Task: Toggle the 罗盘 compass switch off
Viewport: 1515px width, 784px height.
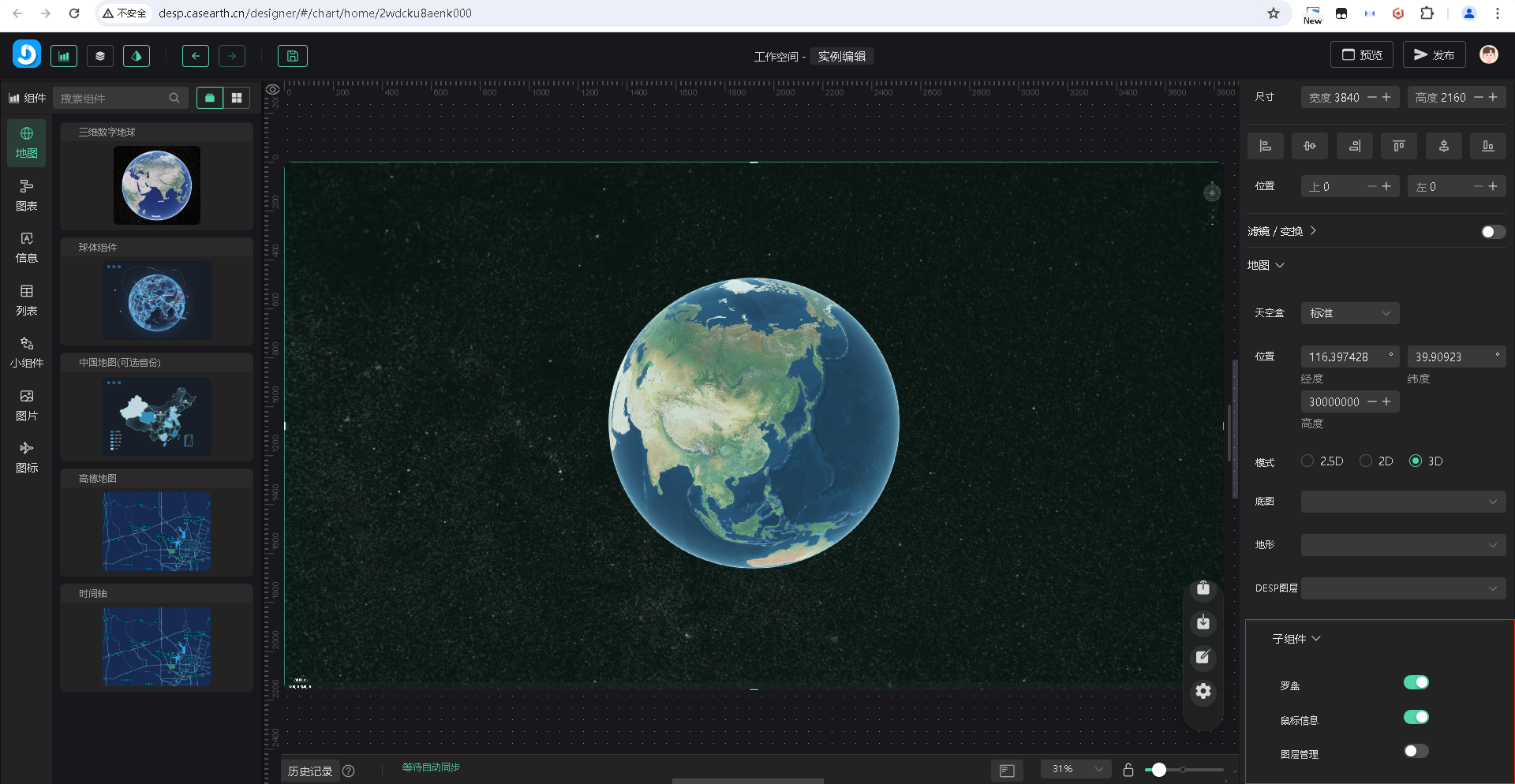Action: (x=1416, y=683)
